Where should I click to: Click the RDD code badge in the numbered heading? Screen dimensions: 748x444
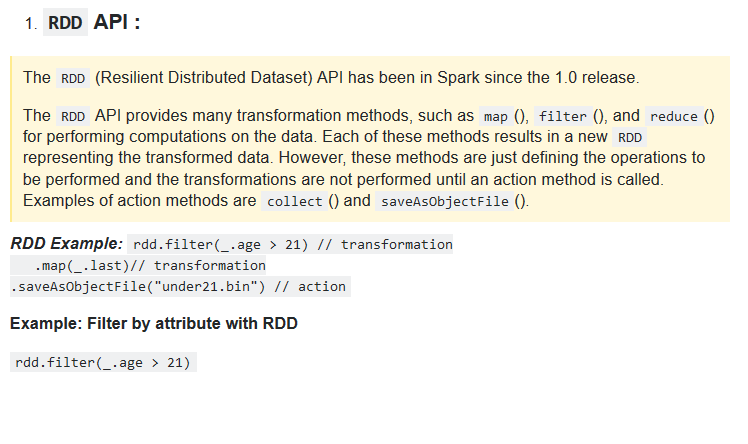tap(66, 23)
